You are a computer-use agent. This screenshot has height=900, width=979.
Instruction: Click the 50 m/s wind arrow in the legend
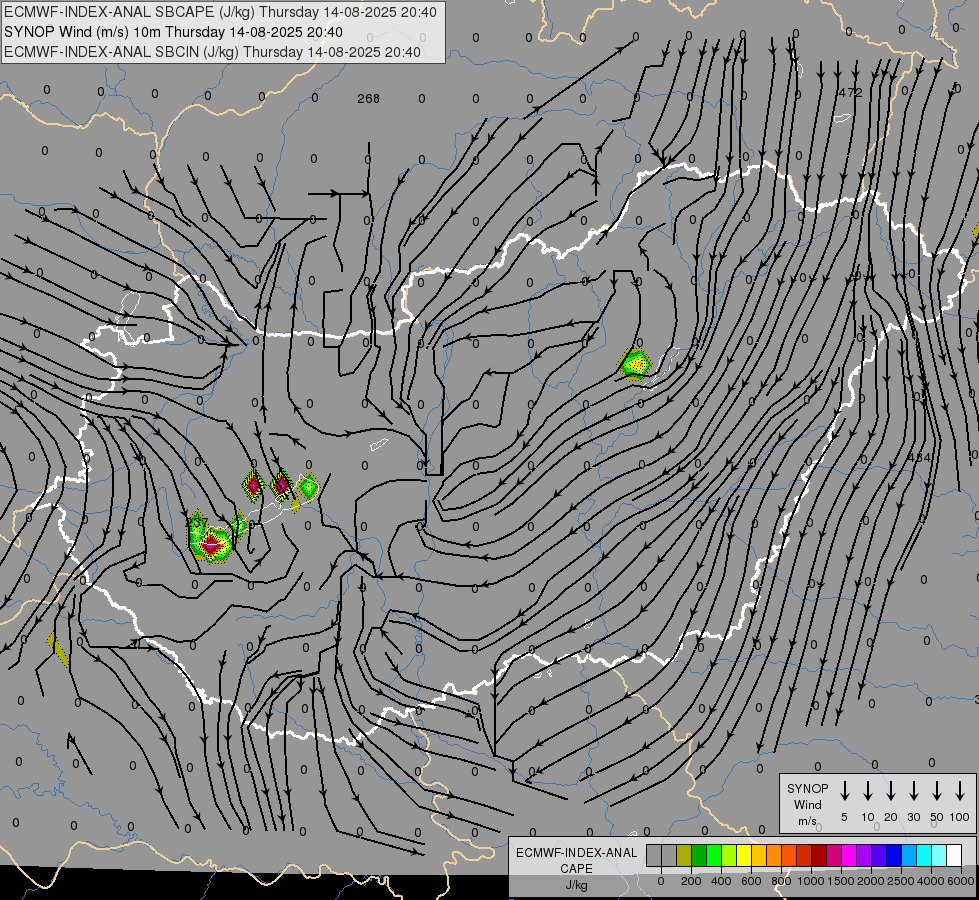pyautogui.click(x=937, y=791)
